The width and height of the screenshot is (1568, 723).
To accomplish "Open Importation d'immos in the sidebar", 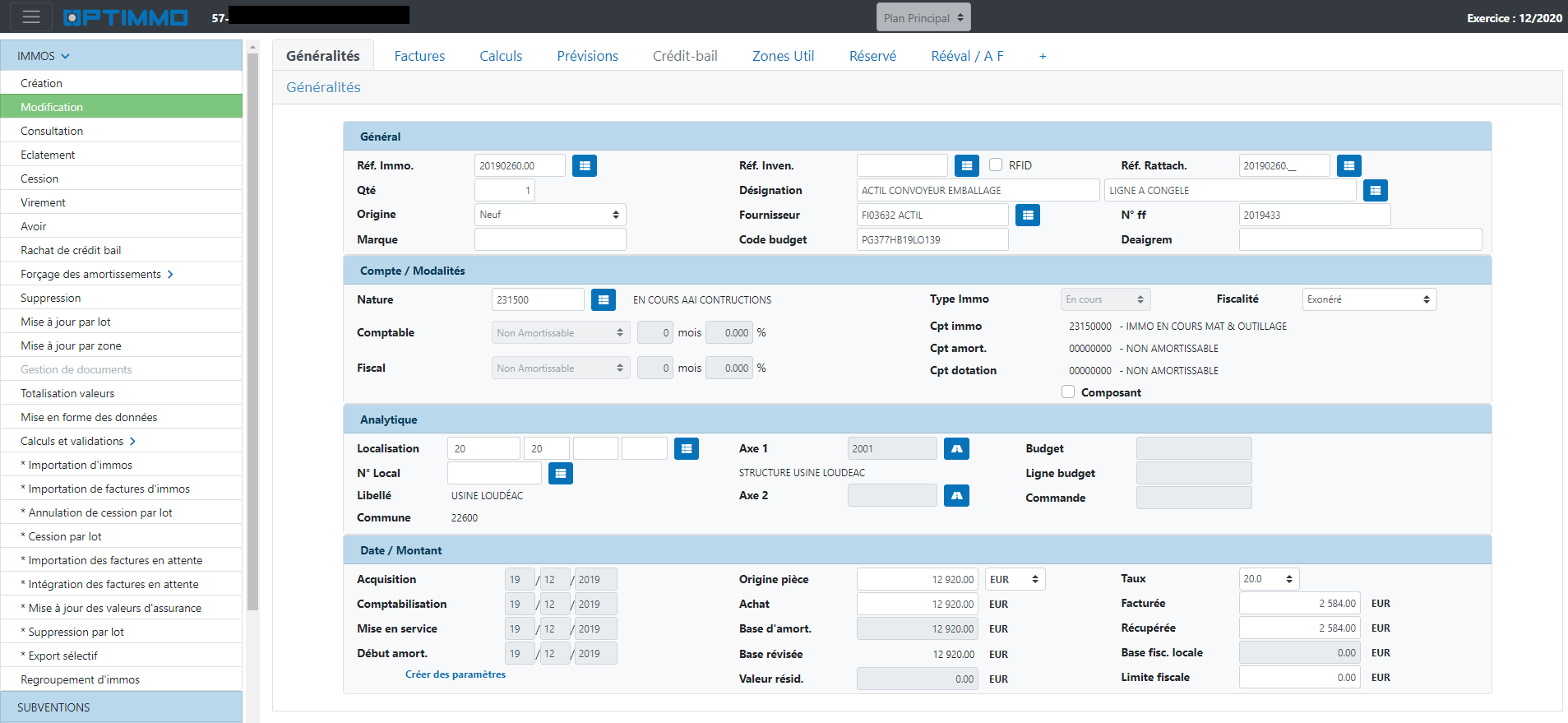I will [122, 465].
